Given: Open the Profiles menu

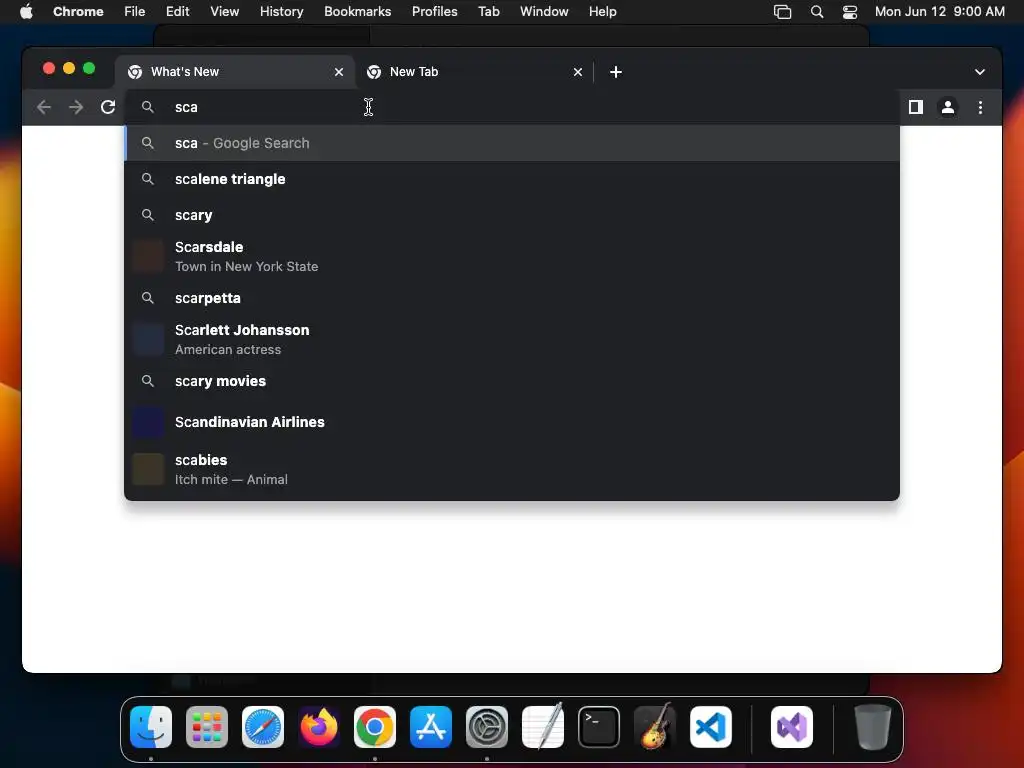Looking at the screenshot, I should click(434, 11).
